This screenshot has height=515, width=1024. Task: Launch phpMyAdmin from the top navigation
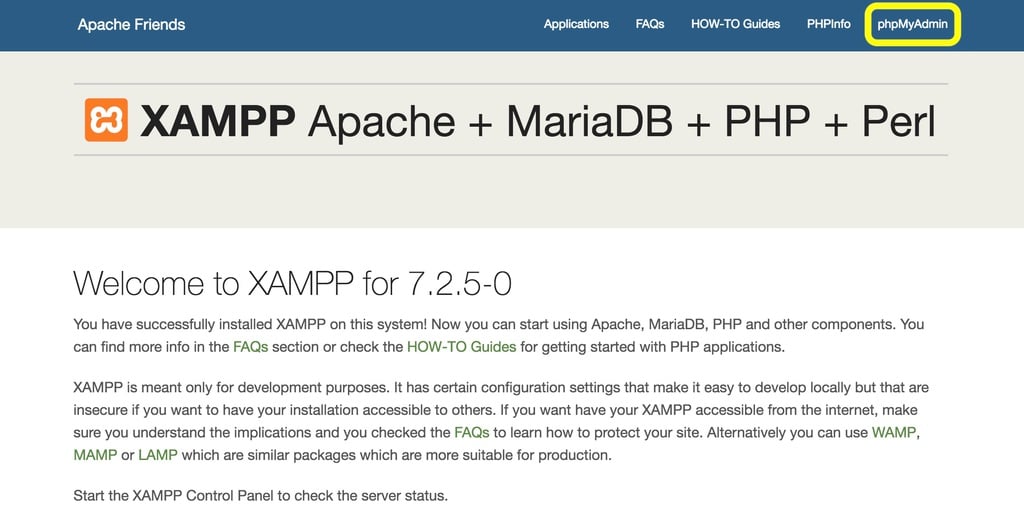click(913, 24)
